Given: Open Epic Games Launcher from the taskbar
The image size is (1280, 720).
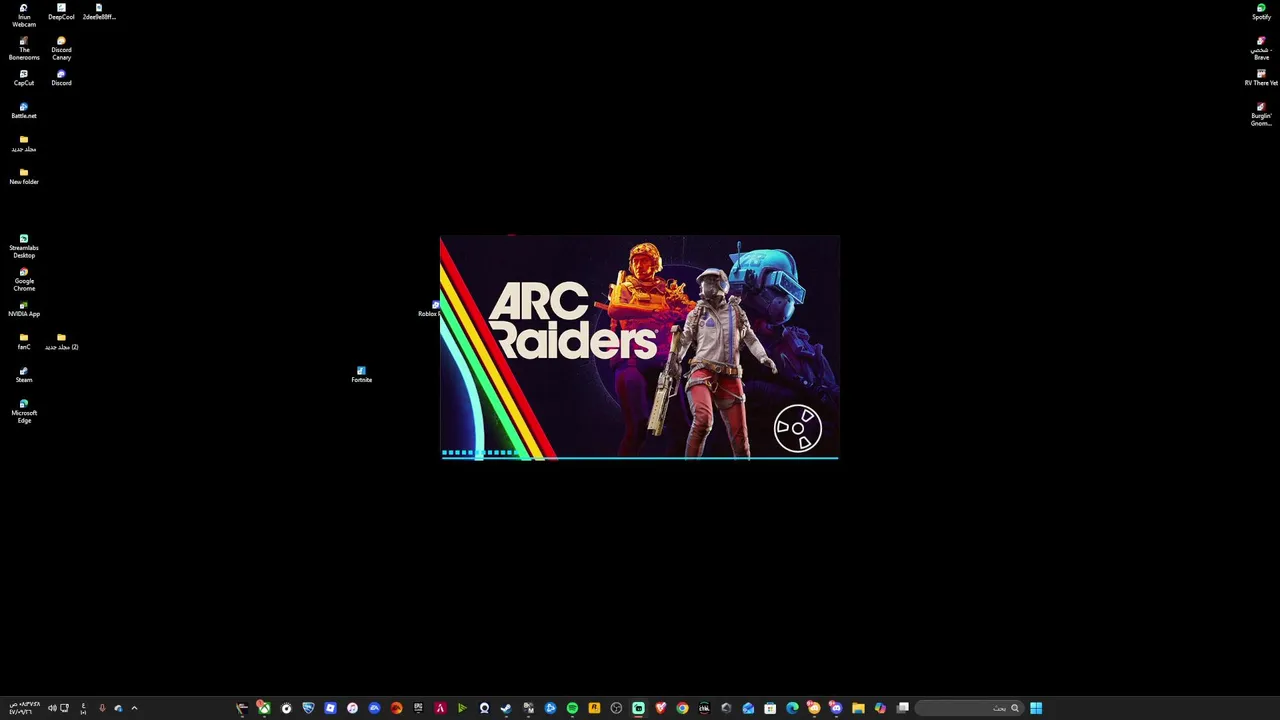Looking at the screenshot, I should pos(418,708).
